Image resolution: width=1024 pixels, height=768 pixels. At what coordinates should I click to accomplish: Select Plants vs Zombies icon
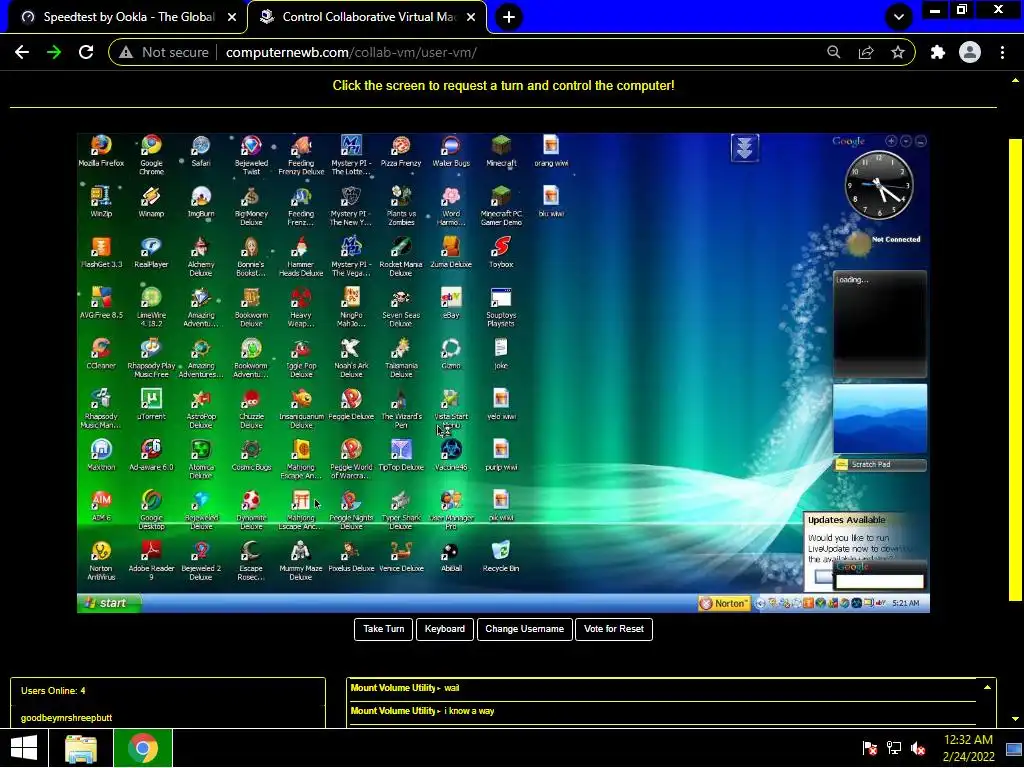point(401,206)
